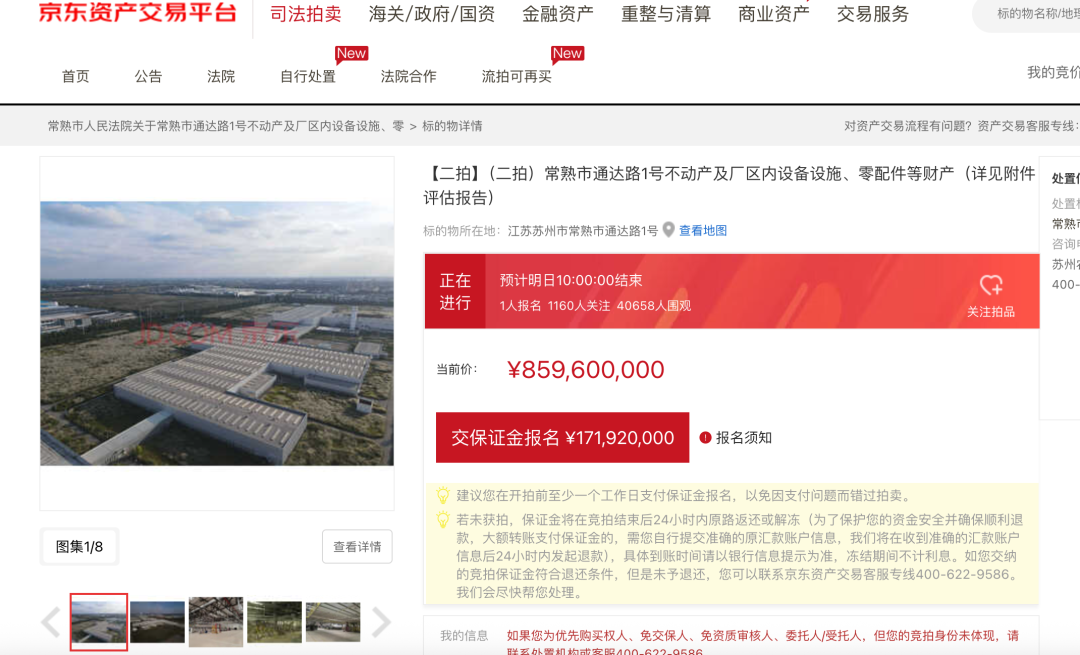Viewport: 1080px width, 655px height.
Task: Click the 交保证金报名 bidding button
Action: (x=561, y=438)
